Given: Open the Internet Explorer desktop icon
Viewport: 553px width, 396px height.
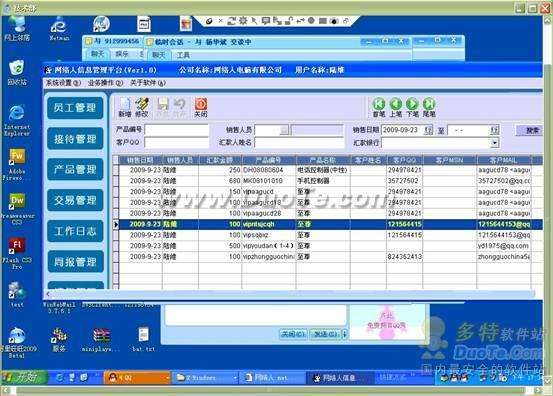Looking at the screenshot, I should tap(17, 120).
